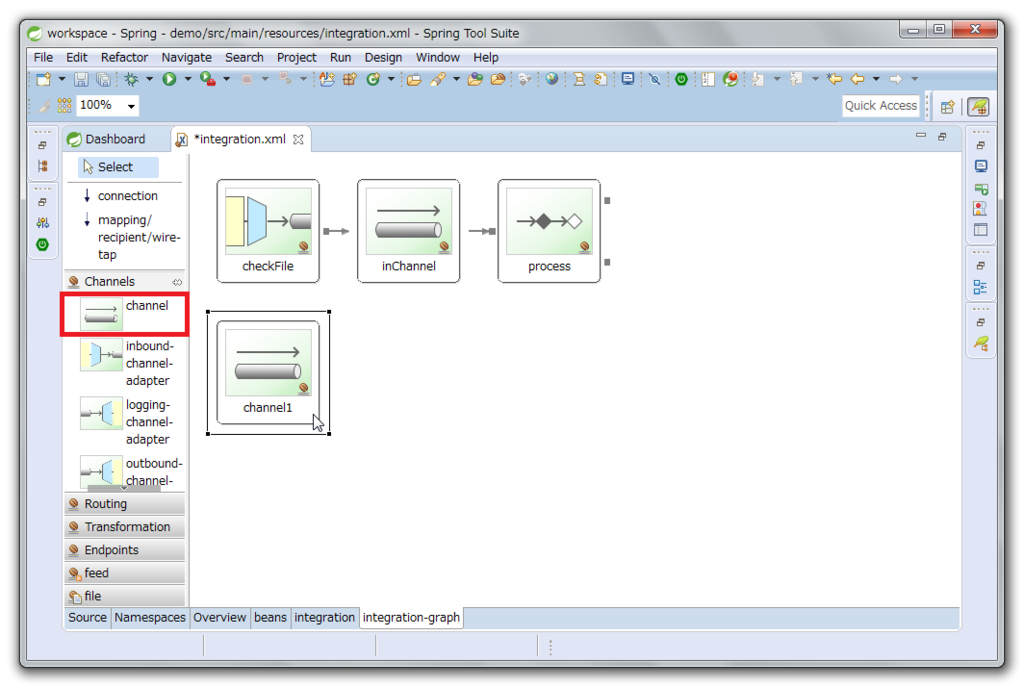The image size is (1024, 687).
Task: Select the inbound-channel-adapter palette item
Action: coord(126,363)
